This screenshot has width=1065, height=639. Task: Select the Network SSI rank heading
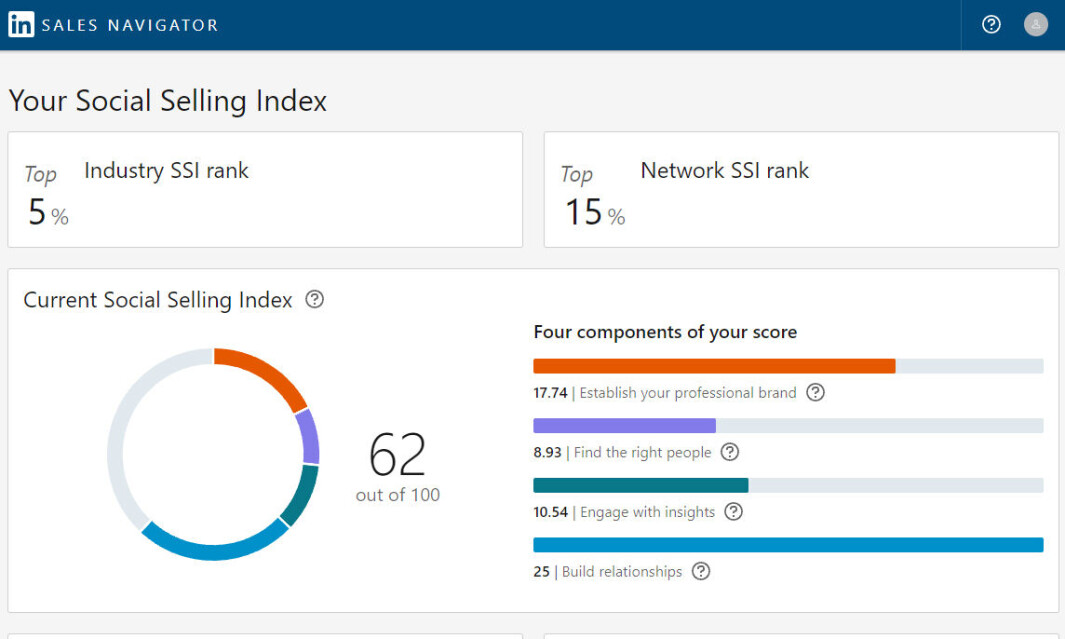coord(725,170)
